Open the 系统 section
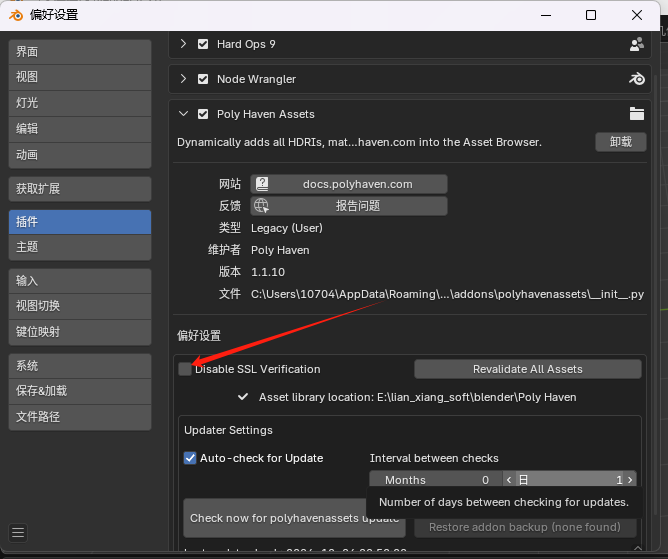Image resolution: width=668 pixels, height=559 pixels. tap(80, 366)
